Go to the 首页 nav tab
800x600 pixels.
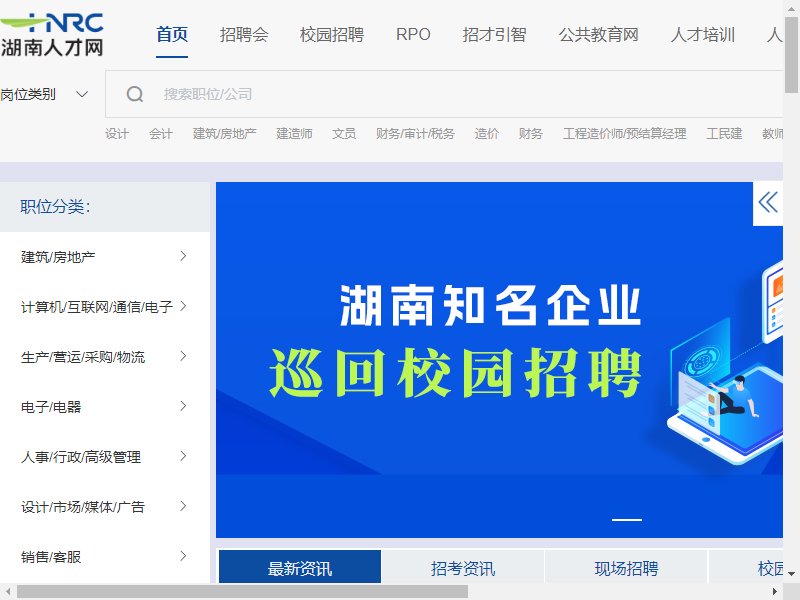click(172, 35)
